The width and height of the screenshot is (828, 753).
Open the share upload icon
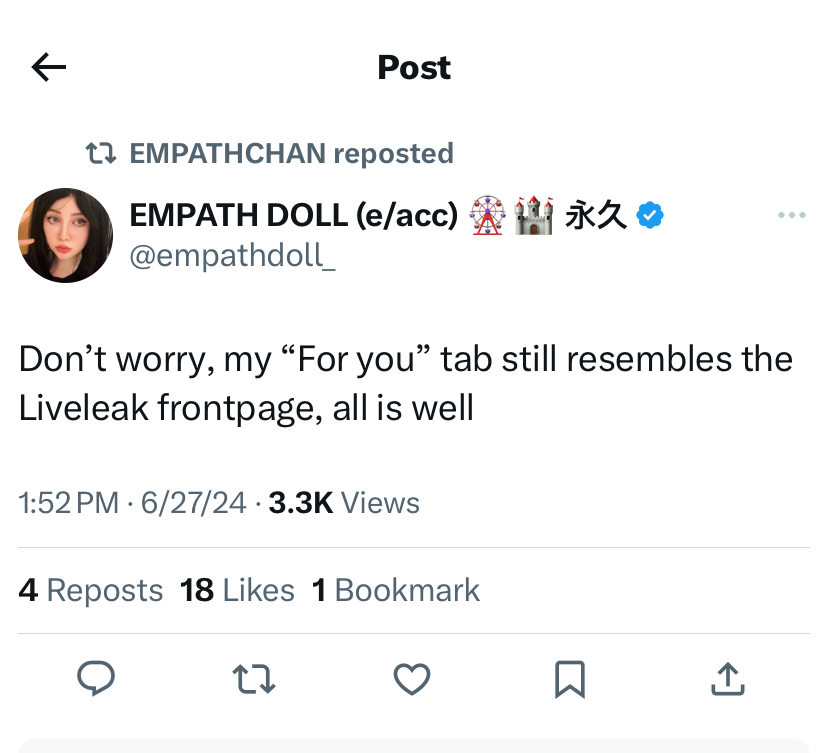pos(728,679)
